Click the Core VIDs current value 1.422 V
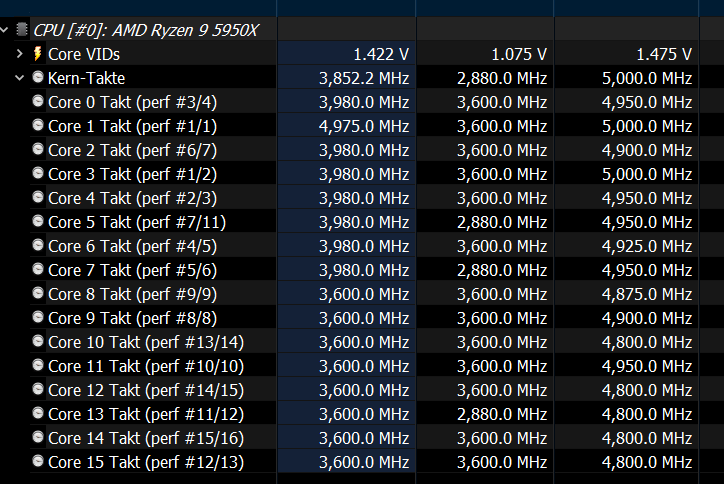Screen dimensions: 724x484 381,54
